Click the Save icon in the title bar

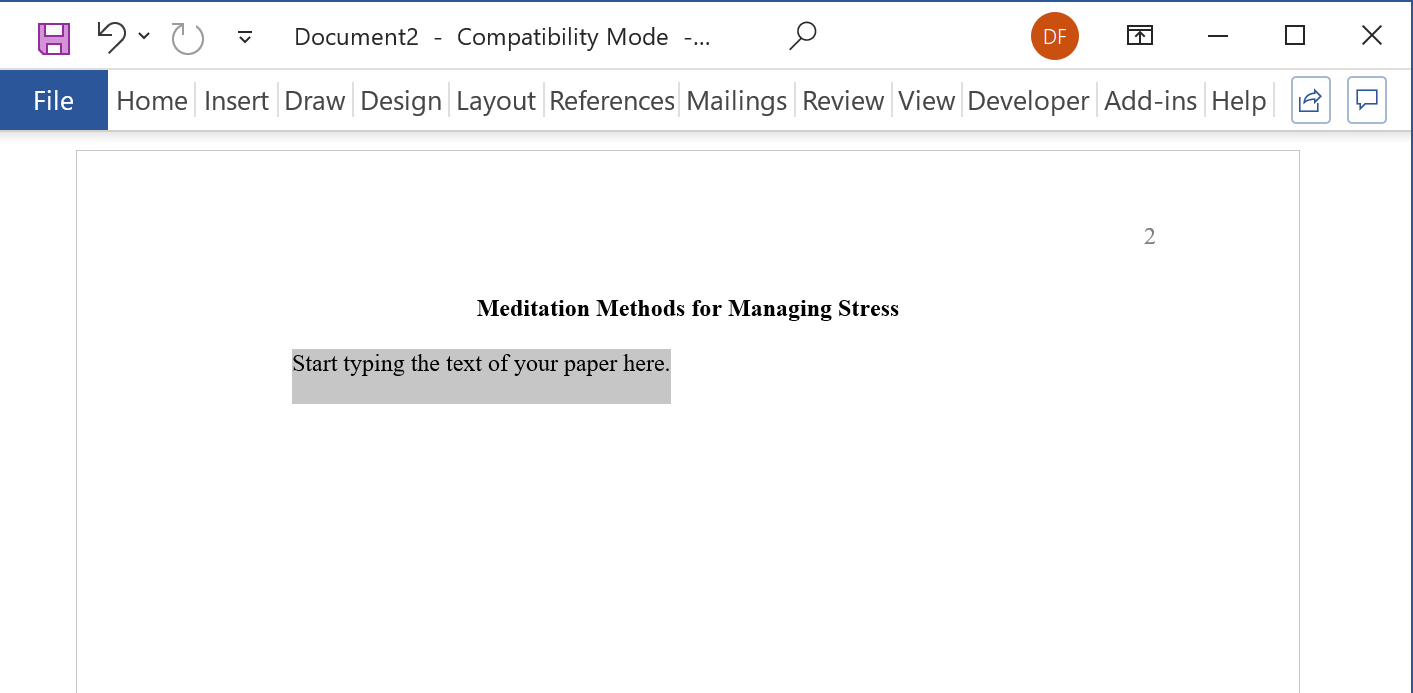54,38
